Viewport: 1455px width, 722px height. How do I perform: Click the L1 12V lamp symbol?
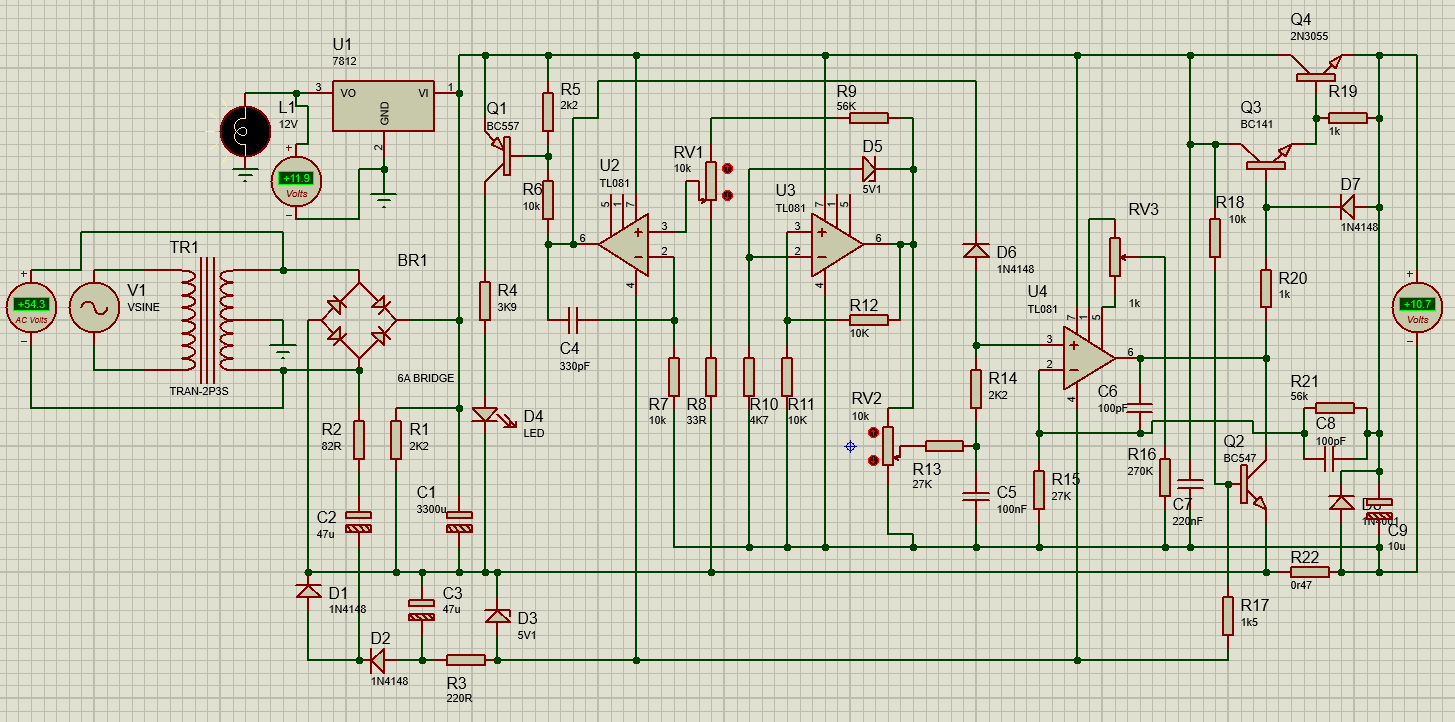tap(245, 131)
